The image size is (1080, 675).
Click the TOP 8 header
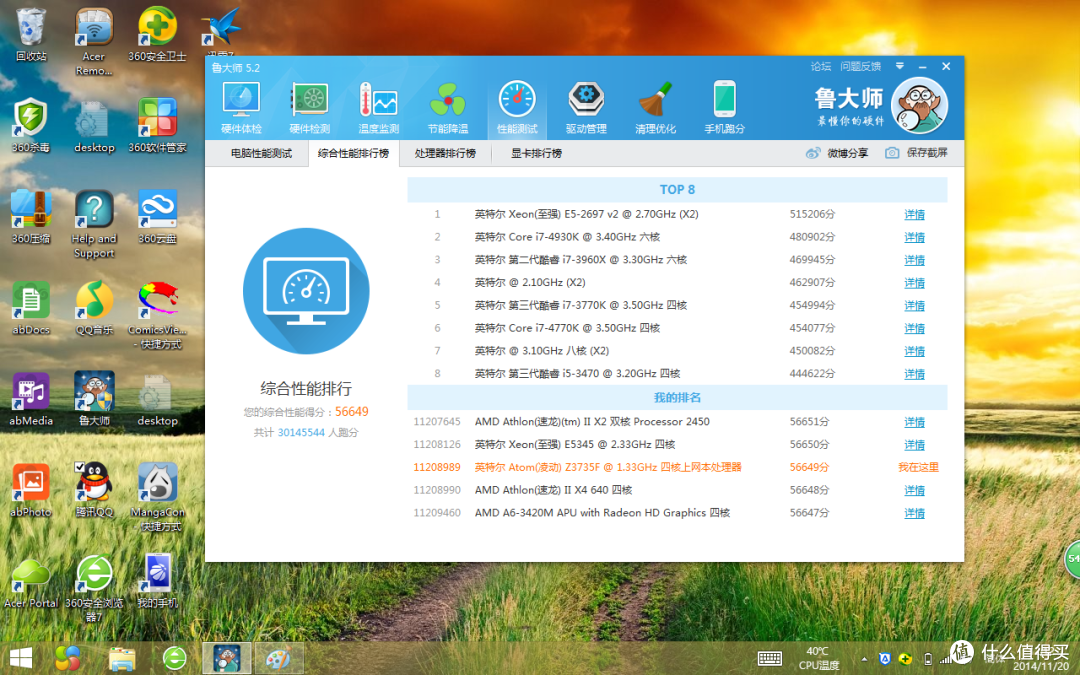pos(677,189)
